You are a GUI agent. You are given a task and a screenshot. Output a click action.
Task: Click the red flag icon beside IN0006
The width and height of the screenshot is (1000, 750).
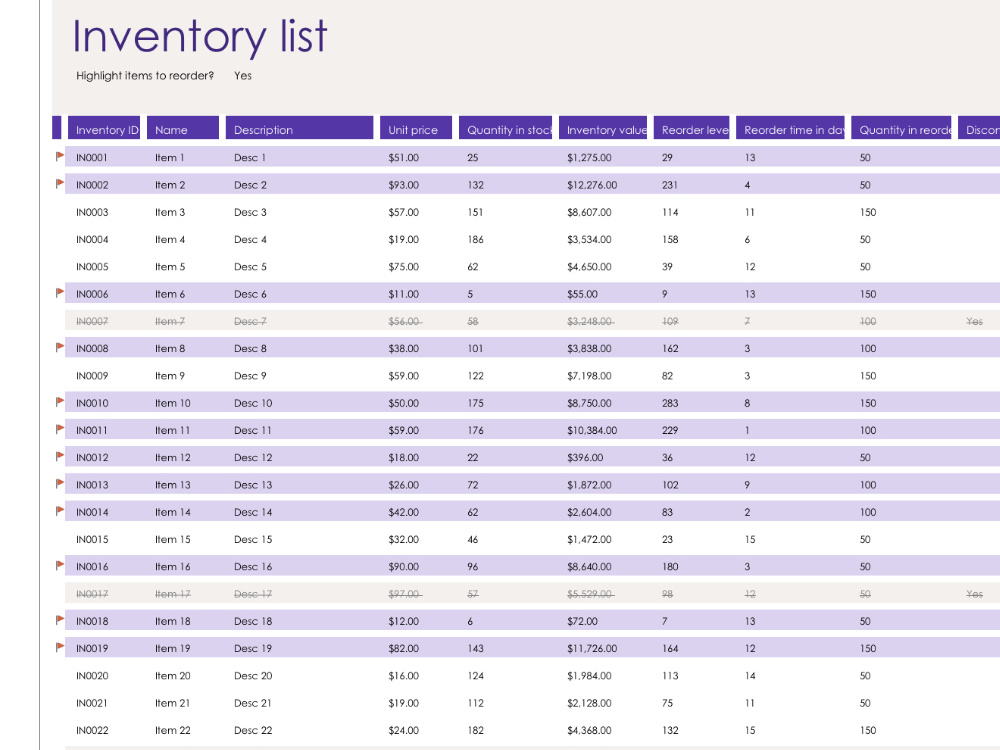point(60,293)
